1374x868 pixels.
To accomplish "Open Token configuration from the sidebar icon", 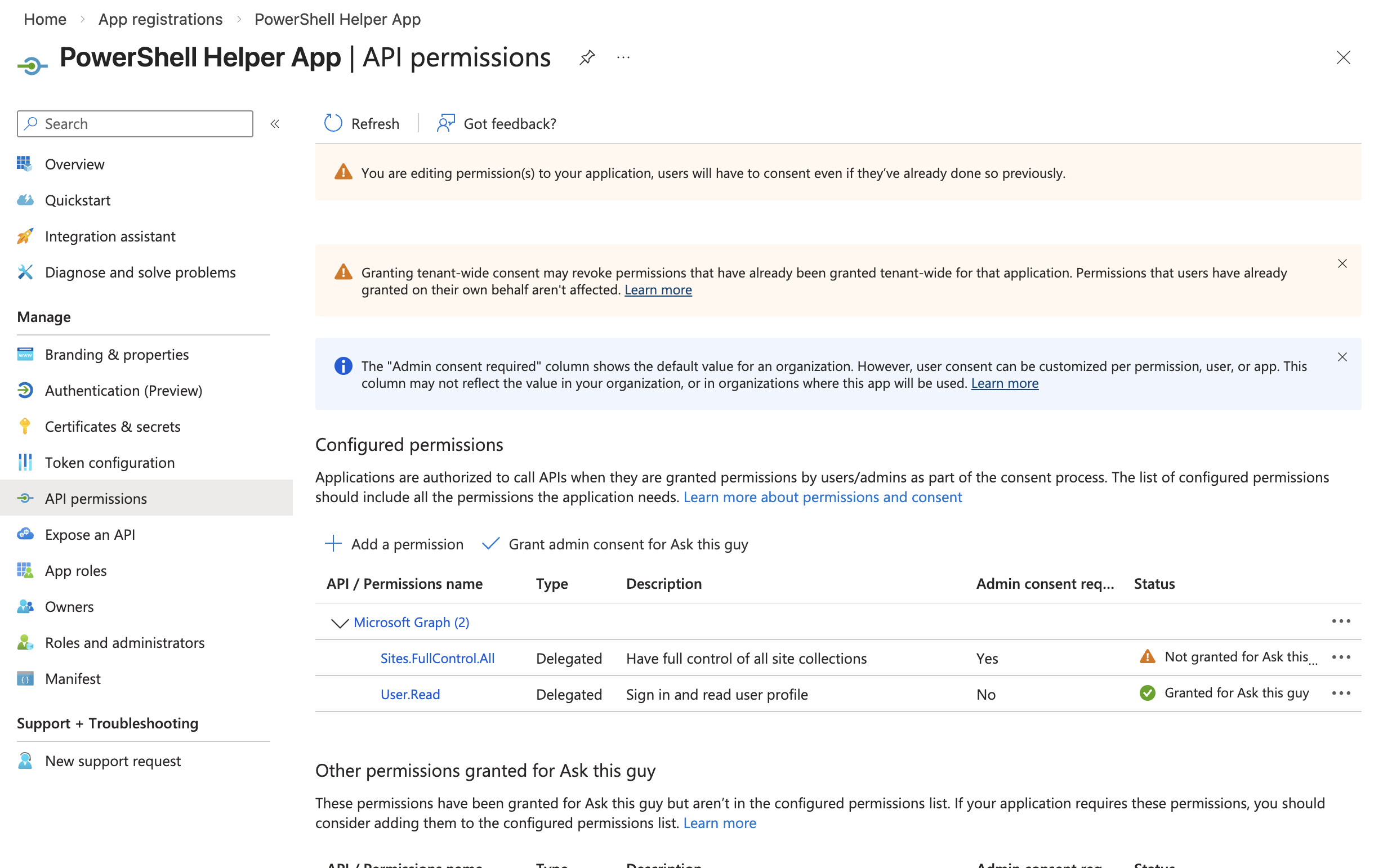I will (x=25, y=462).
